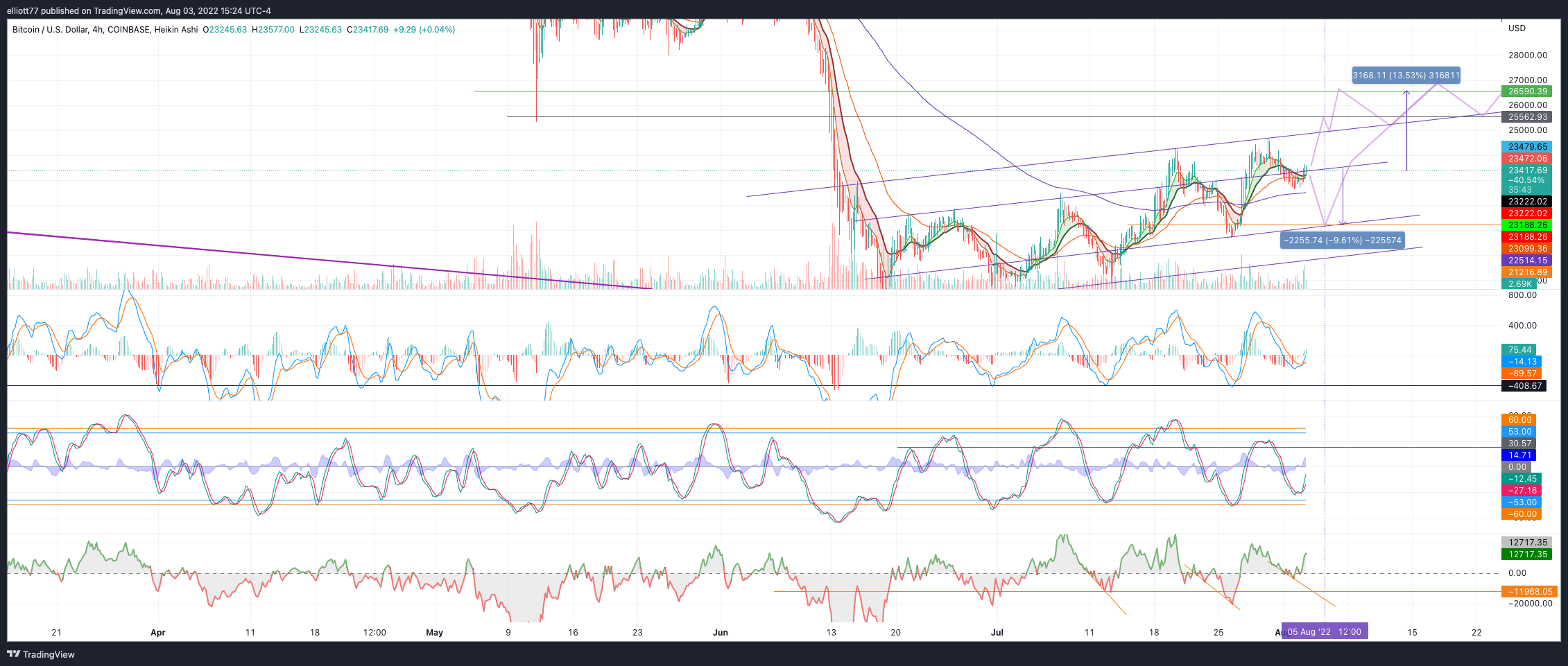Select the orange 60.00 oscillator level label

(x=1519, y=420)
